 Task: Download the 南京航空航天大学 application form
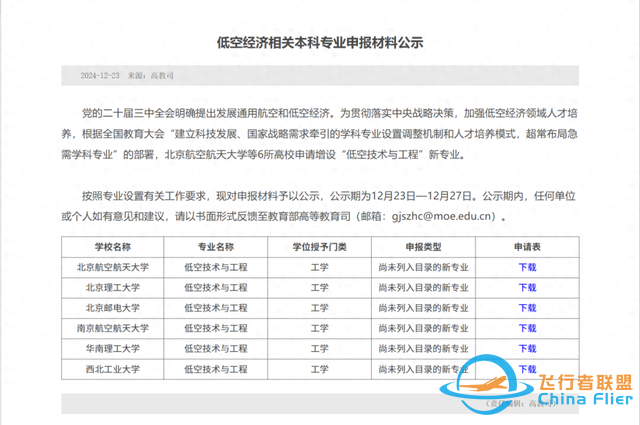pyautogui.click(x=527, y=329)
